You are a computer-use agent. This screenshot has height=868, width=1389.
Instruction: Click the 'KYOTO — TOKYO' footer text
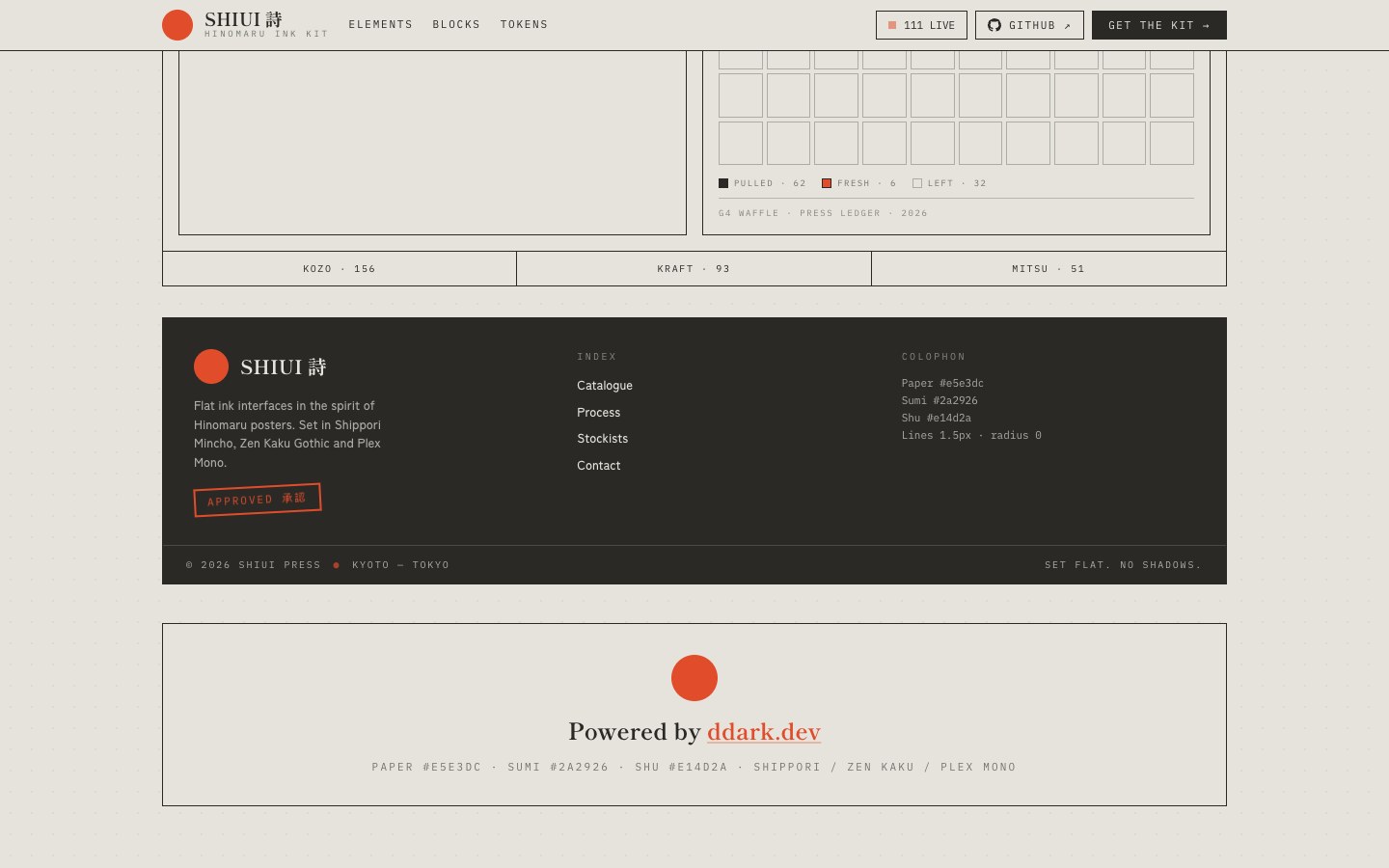coord(400,565)
